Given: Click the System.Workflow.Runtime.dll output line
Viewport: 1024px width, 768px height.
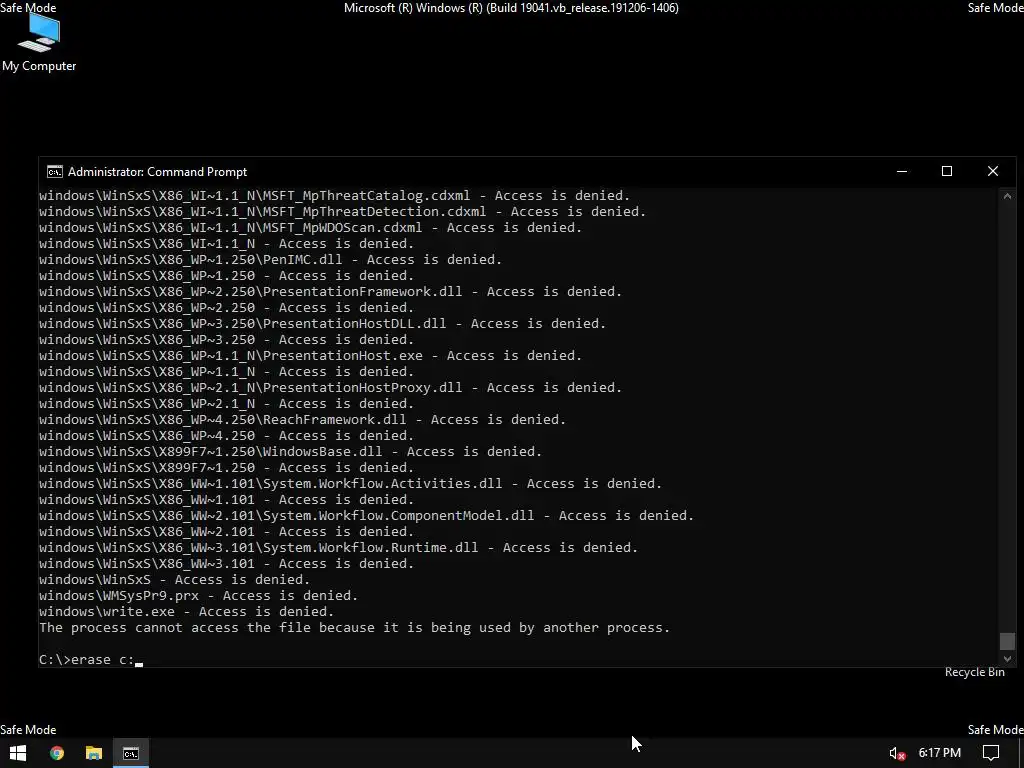Looking at the screenshot, I should pos(338,548).
